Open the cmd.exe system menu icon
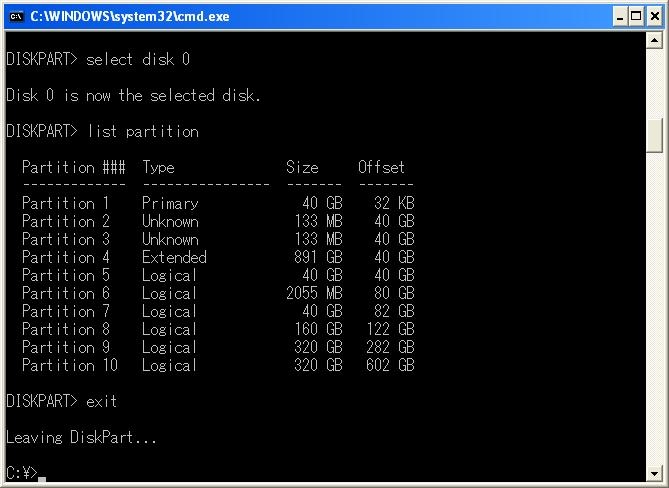The height and width of the screenshot is (488, 669). tap(17, 17)
